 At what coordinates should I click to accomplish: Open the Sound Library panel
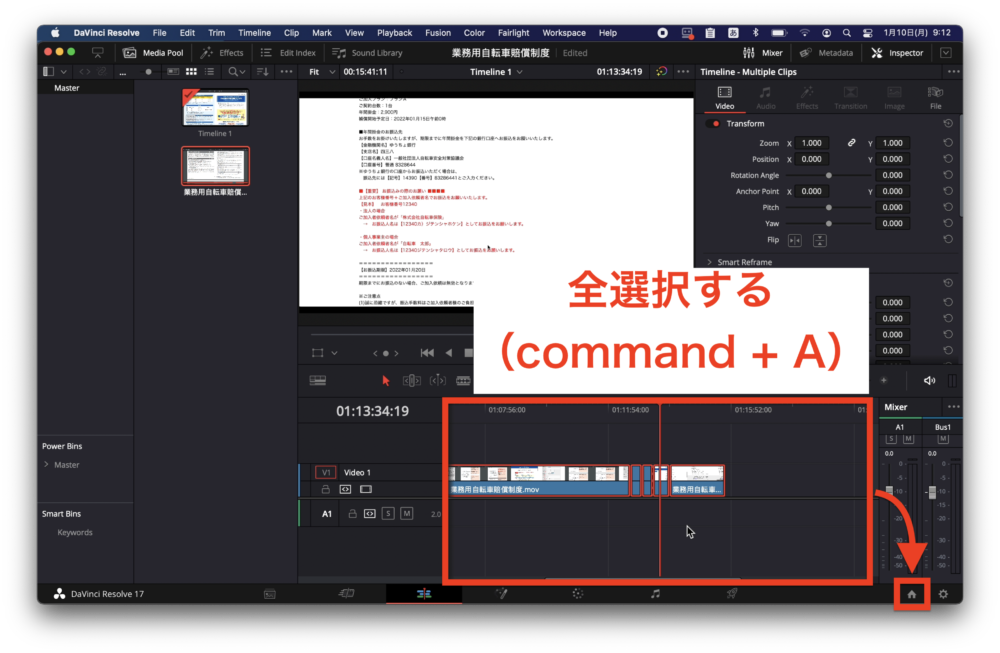click(x=367, y=53)
